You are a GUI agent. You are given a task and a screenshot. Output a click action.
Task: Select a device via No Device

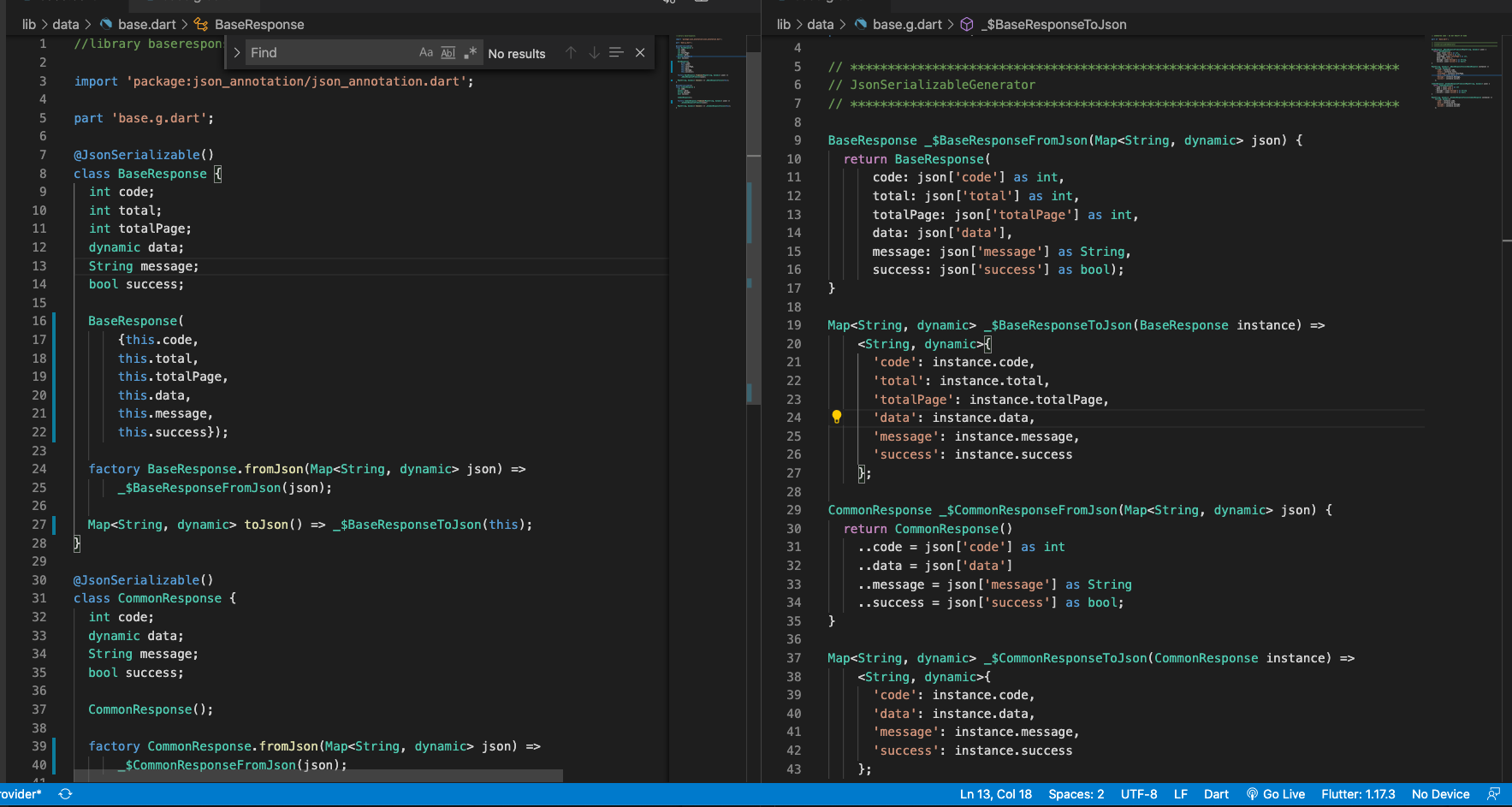click(x=1440, y=794)
